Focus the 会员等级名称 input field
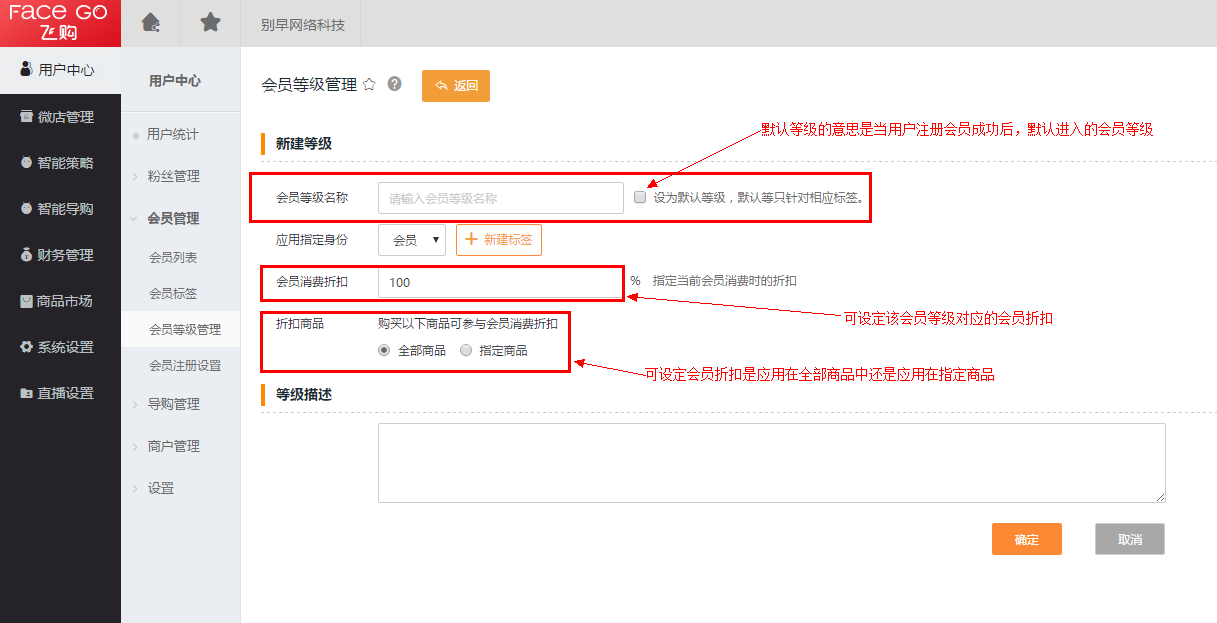 500,198
